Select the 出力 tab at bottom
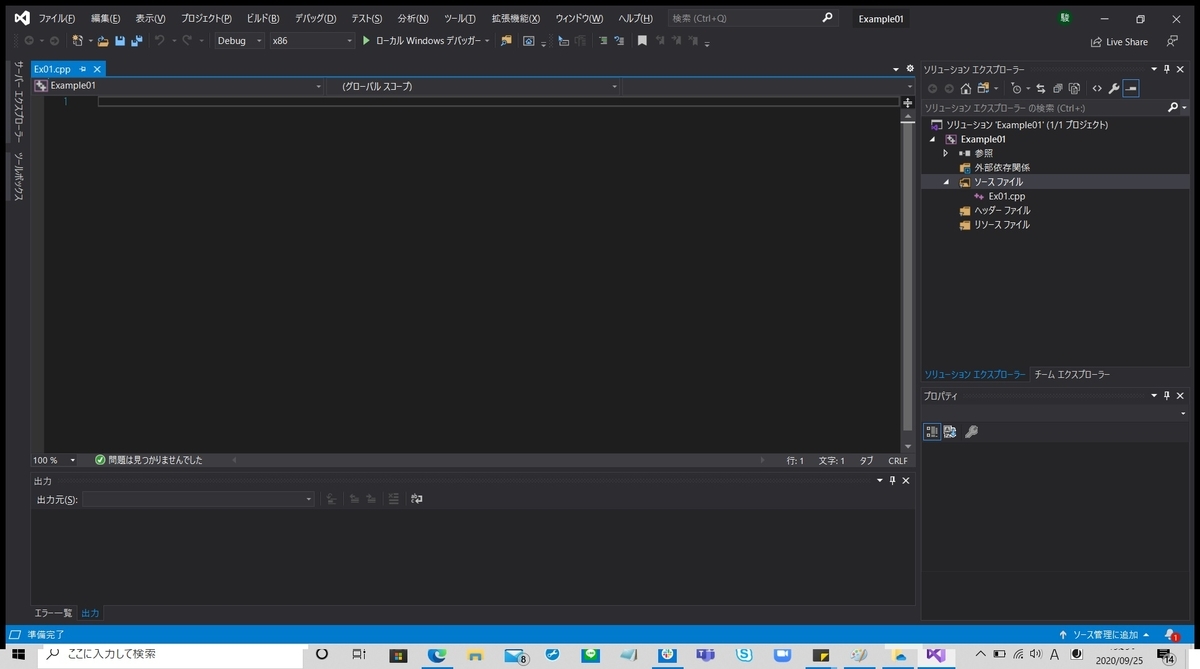Image resolution: width=1200 pixels, height=669 pixels. click(x=90, y=613)
